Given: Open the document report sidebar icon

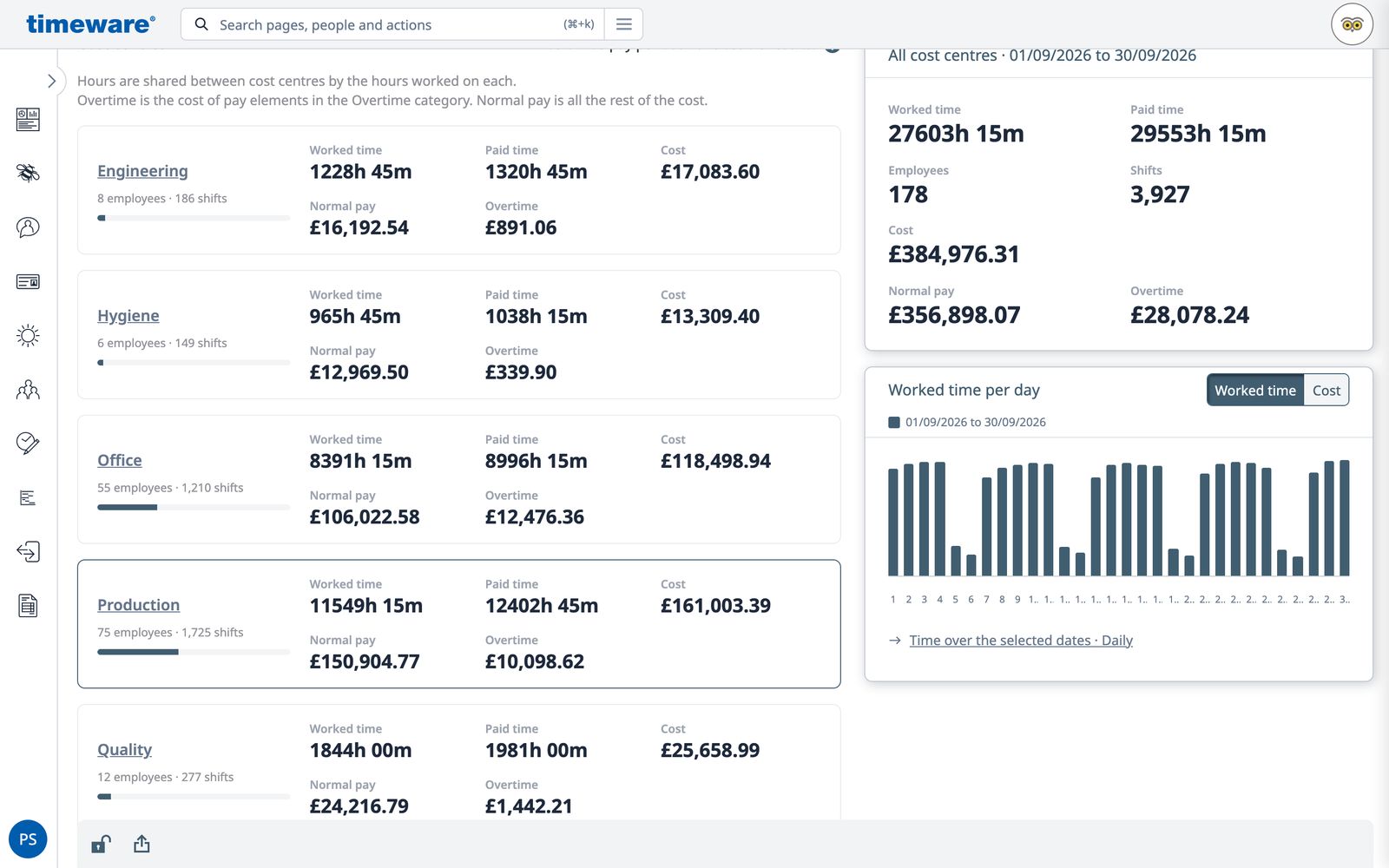Looking at the screenshot, I should click(x=28, y=606).
